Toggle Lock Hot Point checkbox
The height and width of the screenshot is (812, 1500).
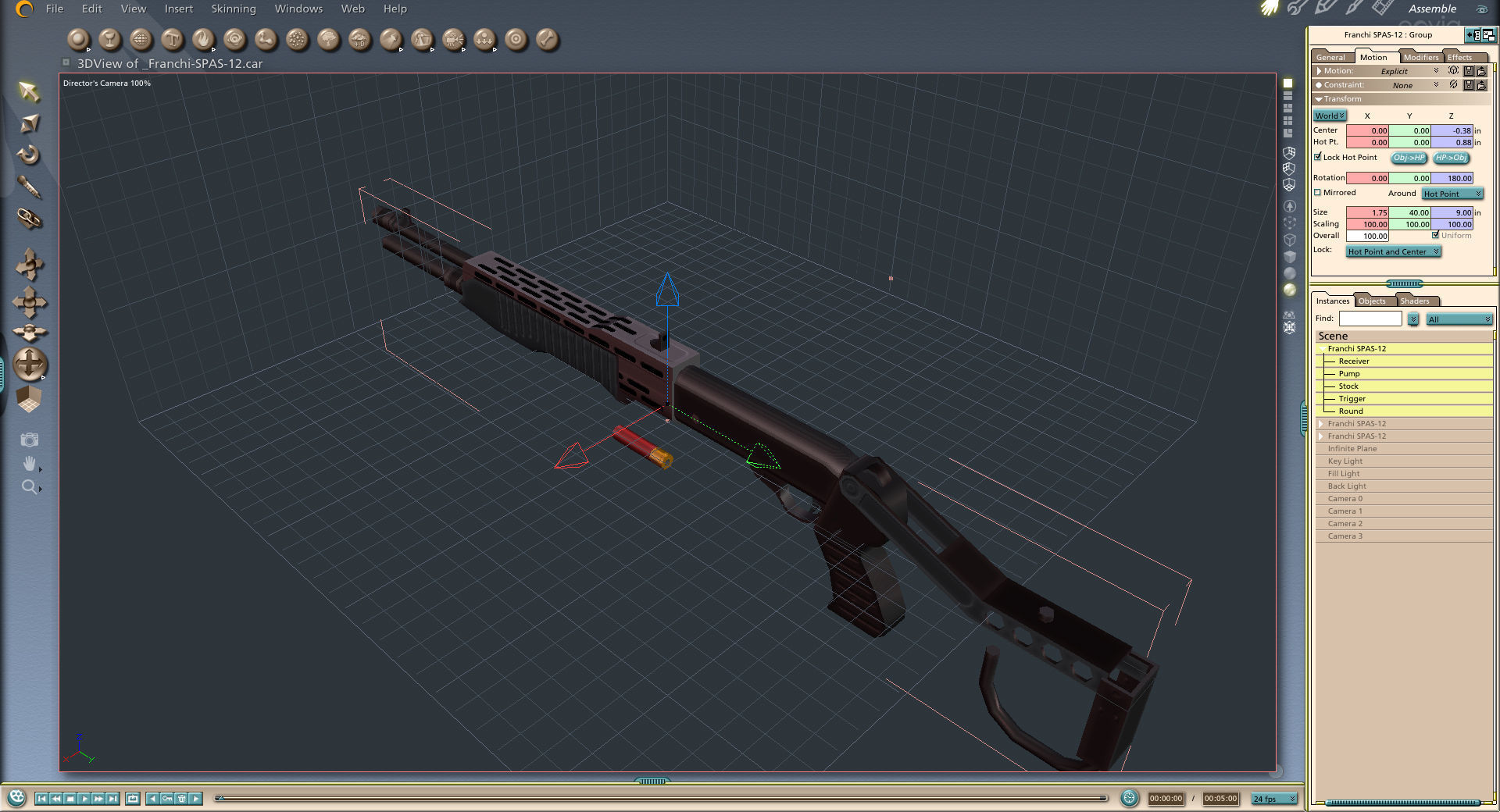pos(1318,157)
